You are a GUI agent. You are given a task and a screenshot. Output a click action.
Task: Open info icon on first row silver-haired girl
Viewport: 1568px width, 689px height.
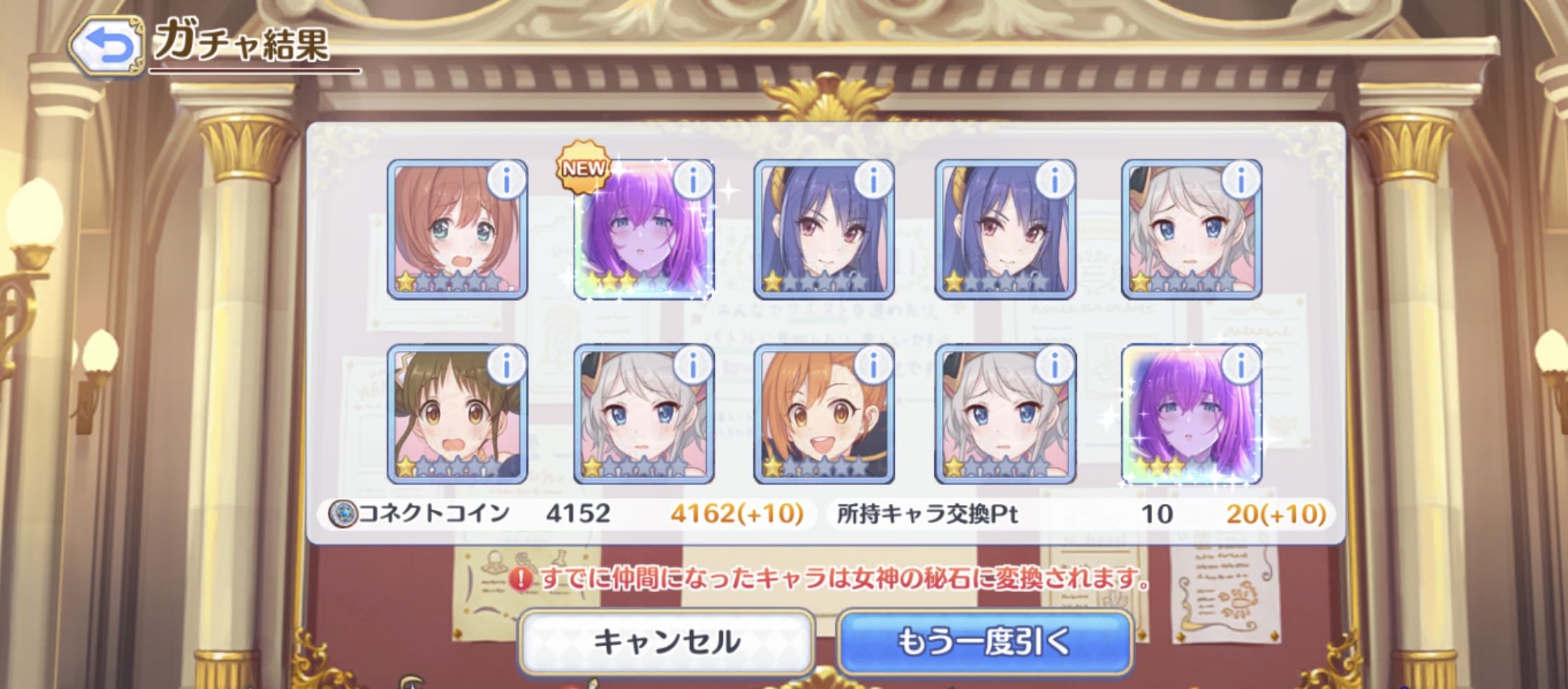pyautogui.click(x=1241, y=180)
